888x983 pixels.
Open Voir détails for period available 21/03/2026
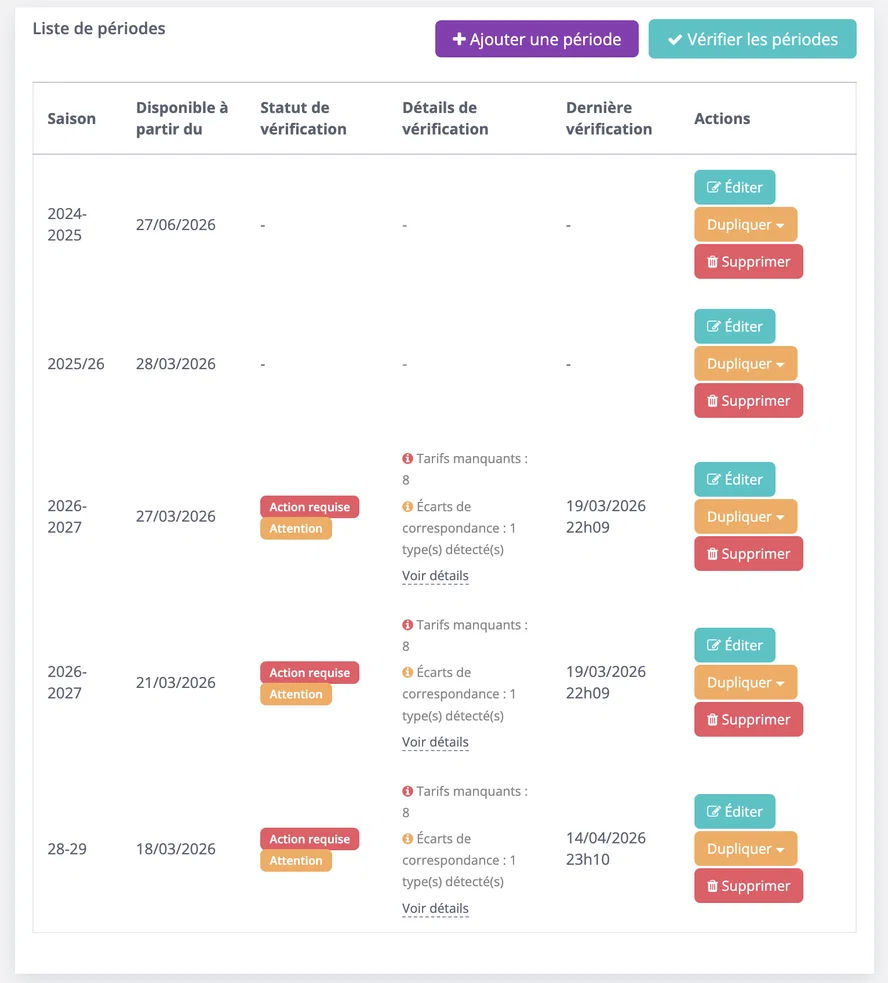(435, 742)
